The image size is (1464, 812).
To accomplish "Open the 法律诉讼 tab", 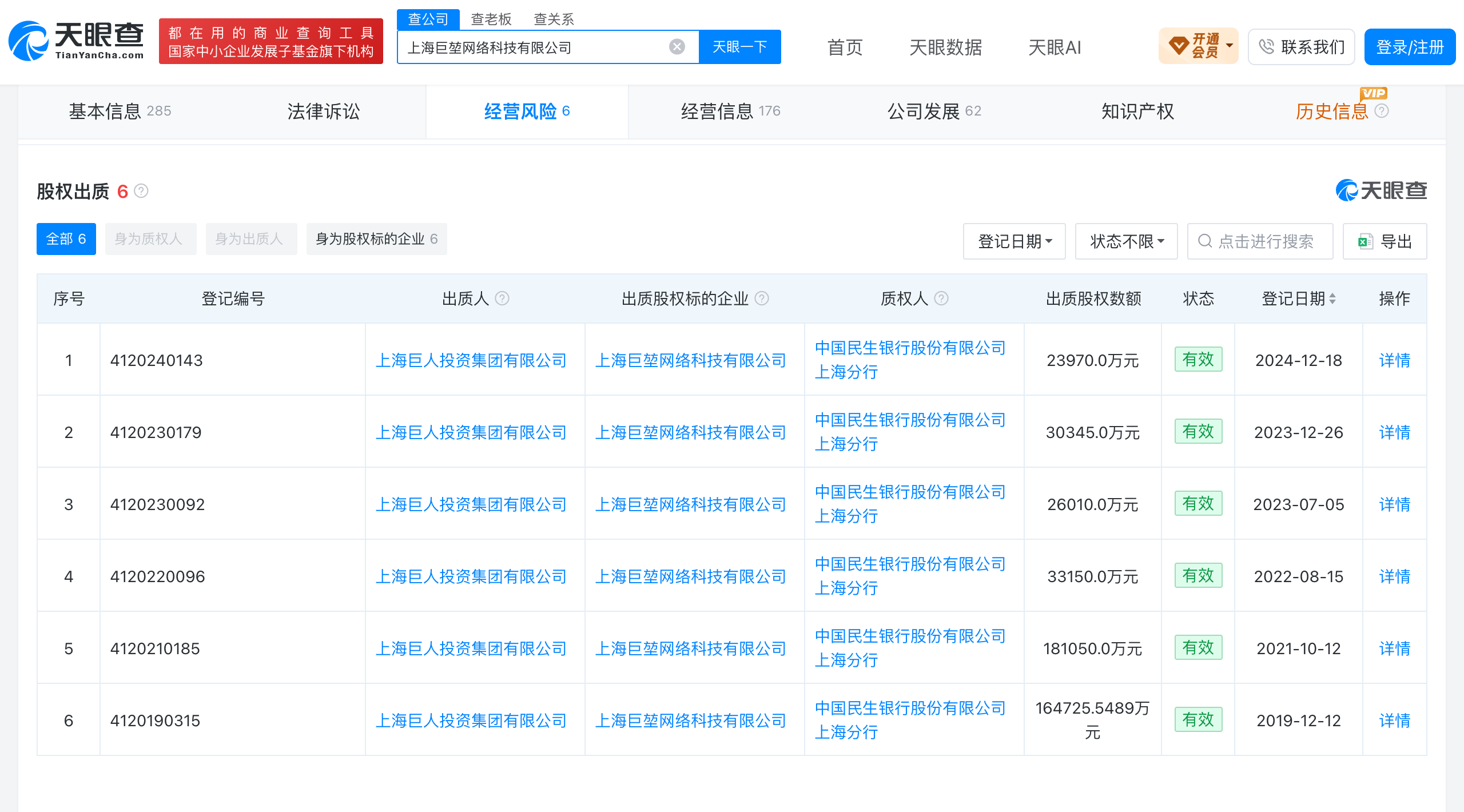I will click(x=324, y=111).
